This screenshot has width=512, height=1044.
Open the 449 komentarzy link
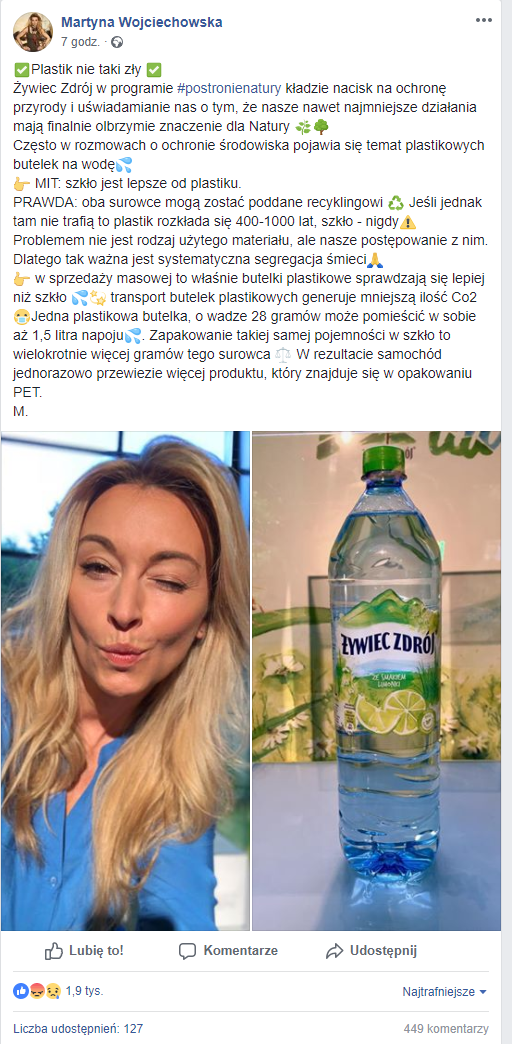[446, 1029]
